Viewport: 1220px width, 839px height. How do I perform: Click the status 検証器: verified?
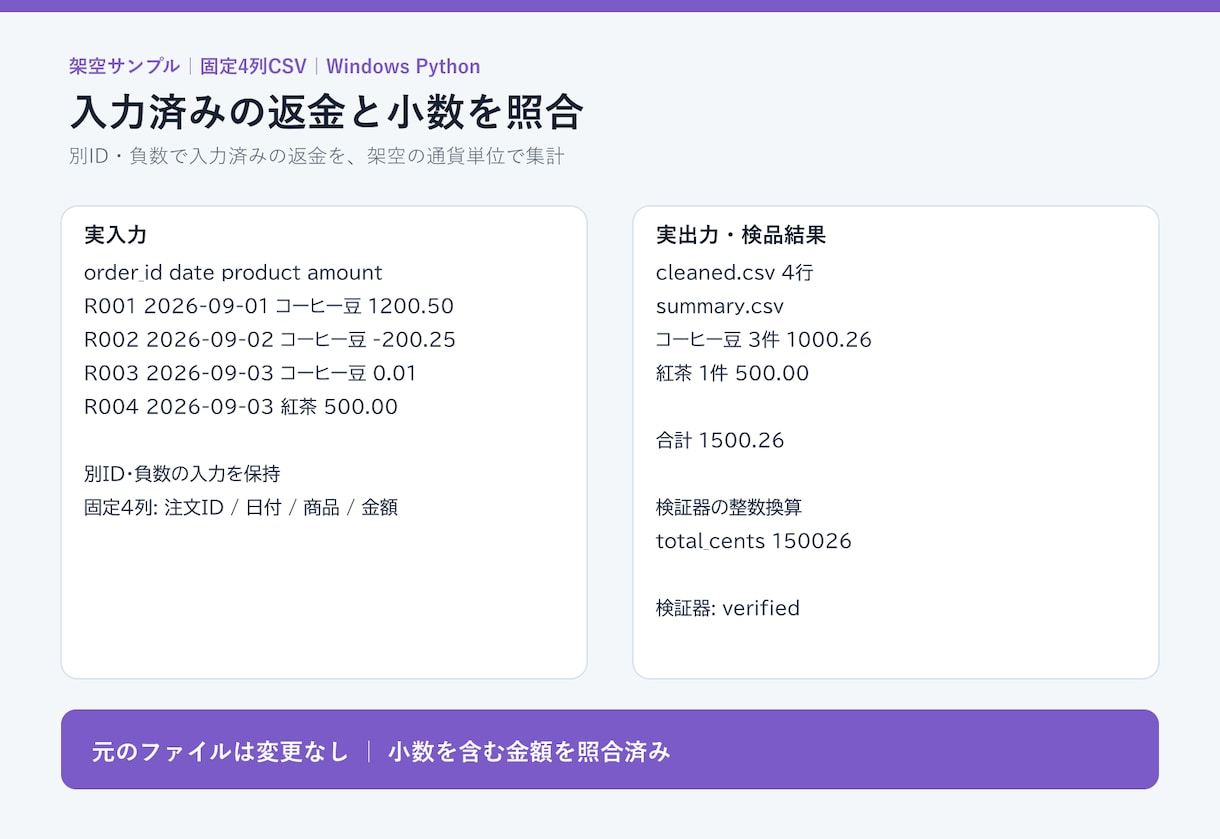(x=728, y=607)
